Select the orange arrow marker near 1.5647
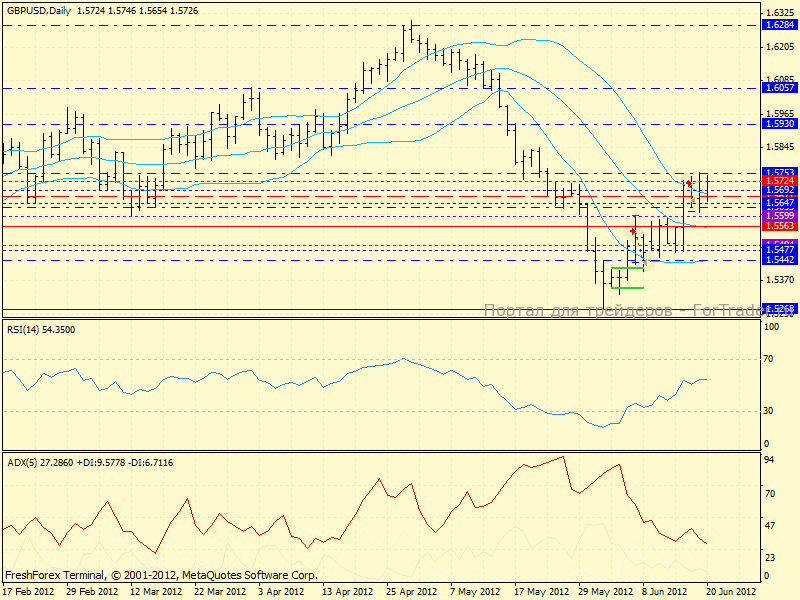 695,201
